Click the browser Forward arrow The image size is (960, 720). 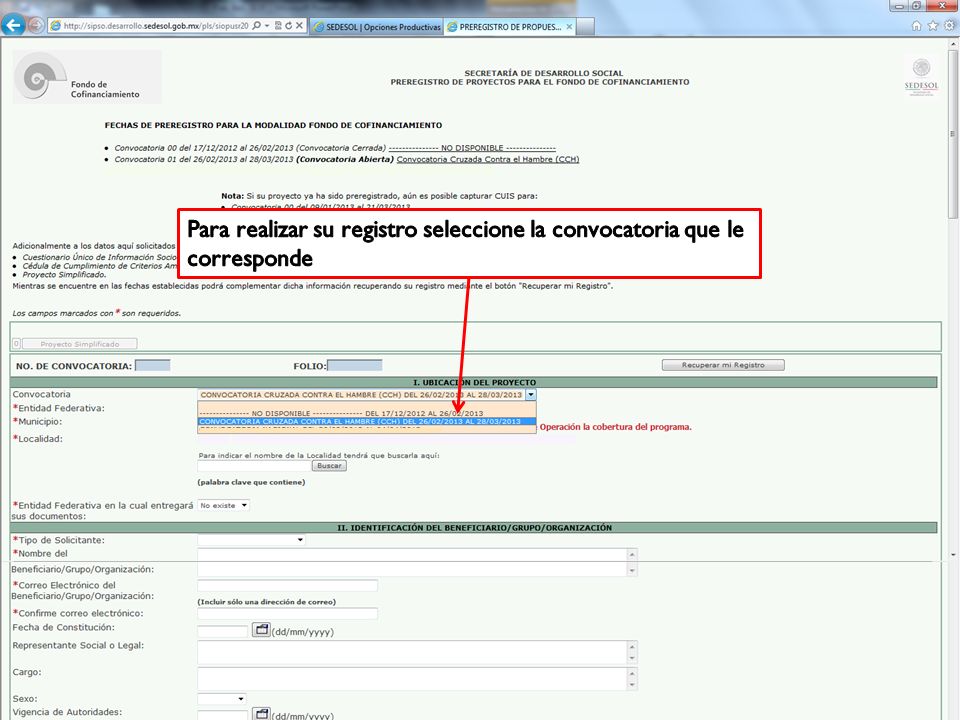coord(37,26)
